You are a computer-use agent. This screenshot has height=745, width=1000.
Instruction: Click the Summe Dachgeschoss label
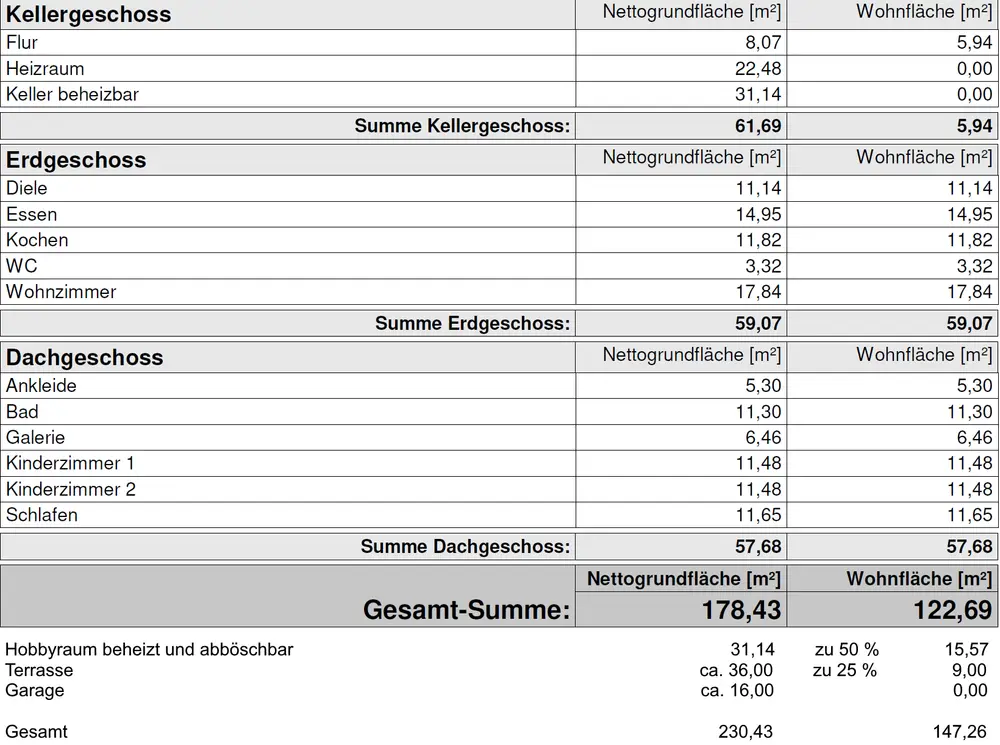click(465, 546)
